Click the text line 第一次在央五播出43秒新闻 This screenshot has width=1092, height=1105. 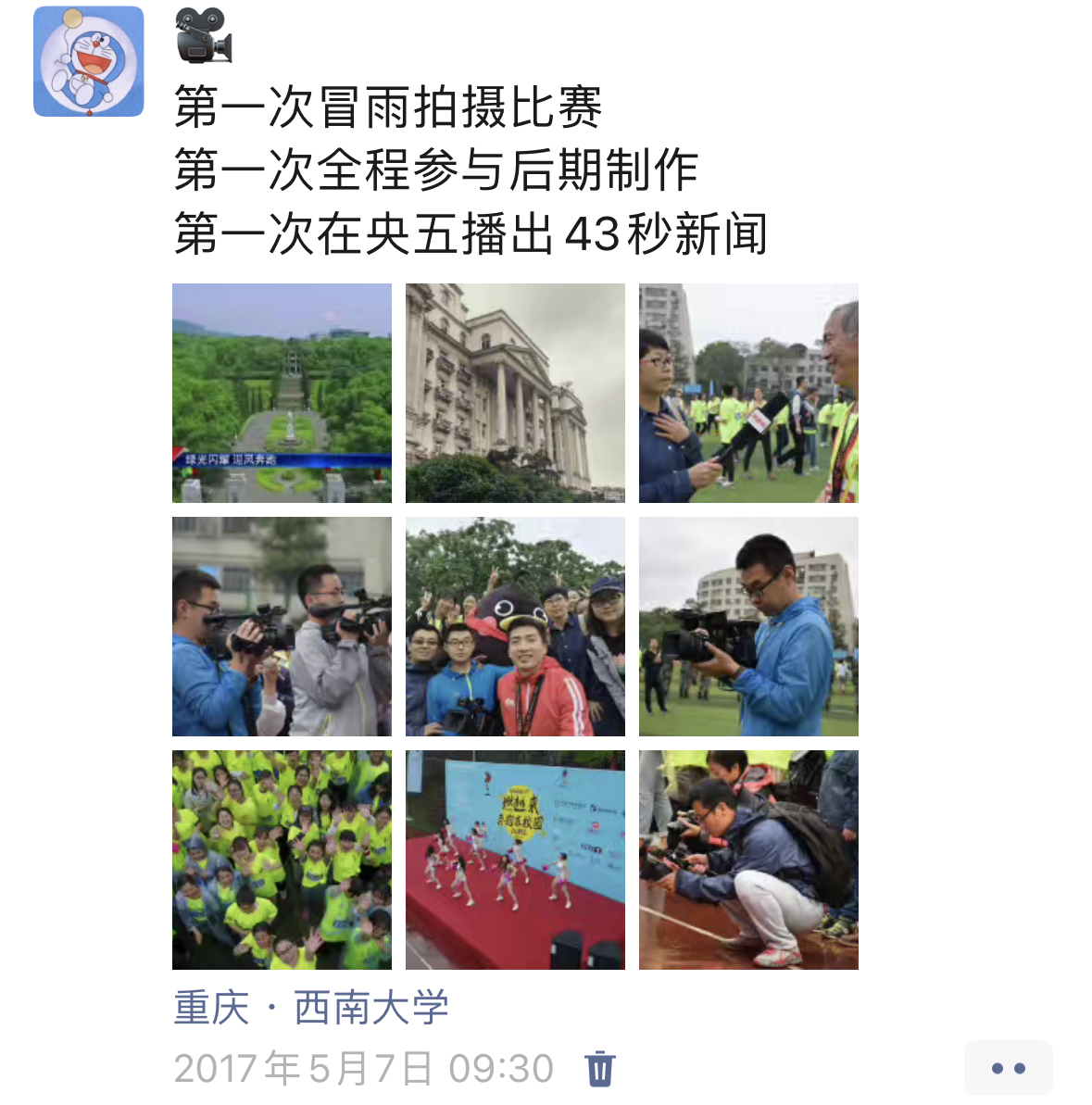(471, 234)
